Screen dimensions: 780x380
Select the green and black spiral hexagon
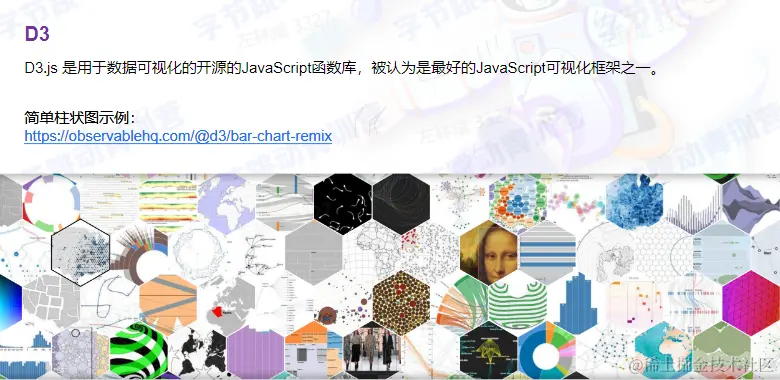point(139,350)
